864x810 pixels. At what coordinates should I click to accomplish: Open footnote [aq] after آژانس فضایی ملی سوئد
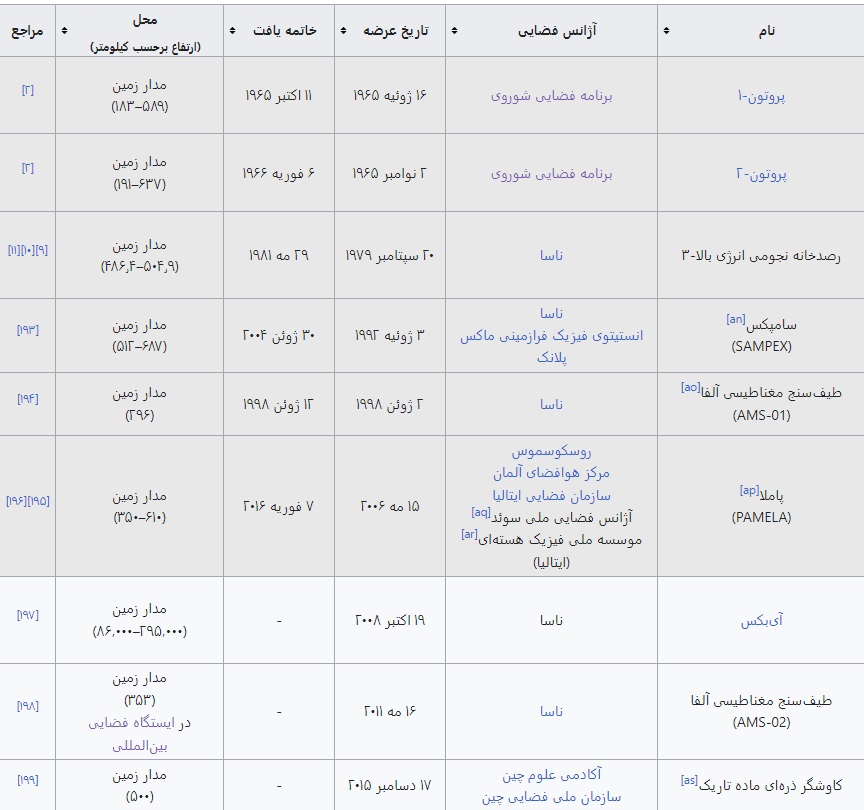pyautogui.click(x=480, y=512)
